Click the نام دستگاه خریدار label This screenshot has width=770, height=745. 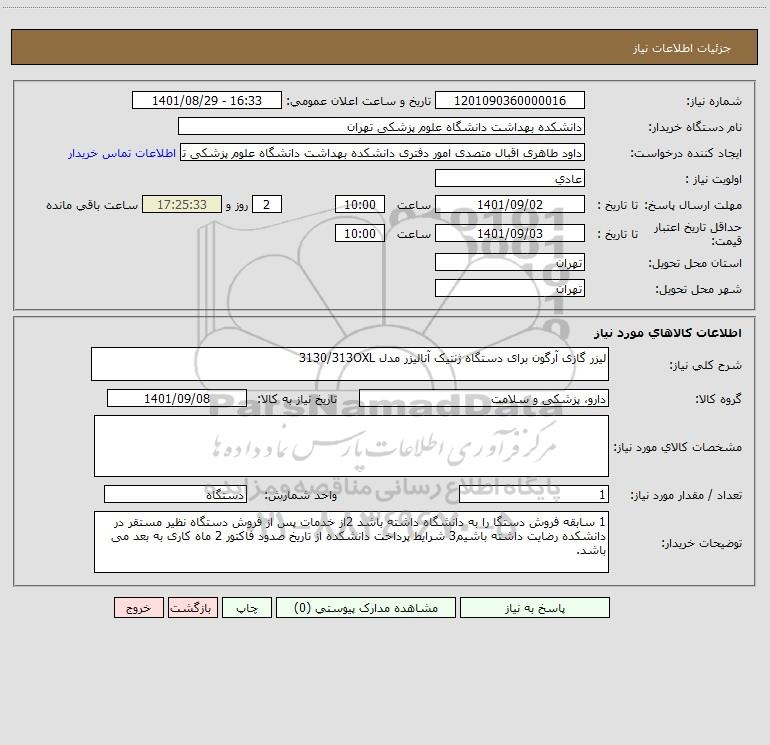coord(695,128)
